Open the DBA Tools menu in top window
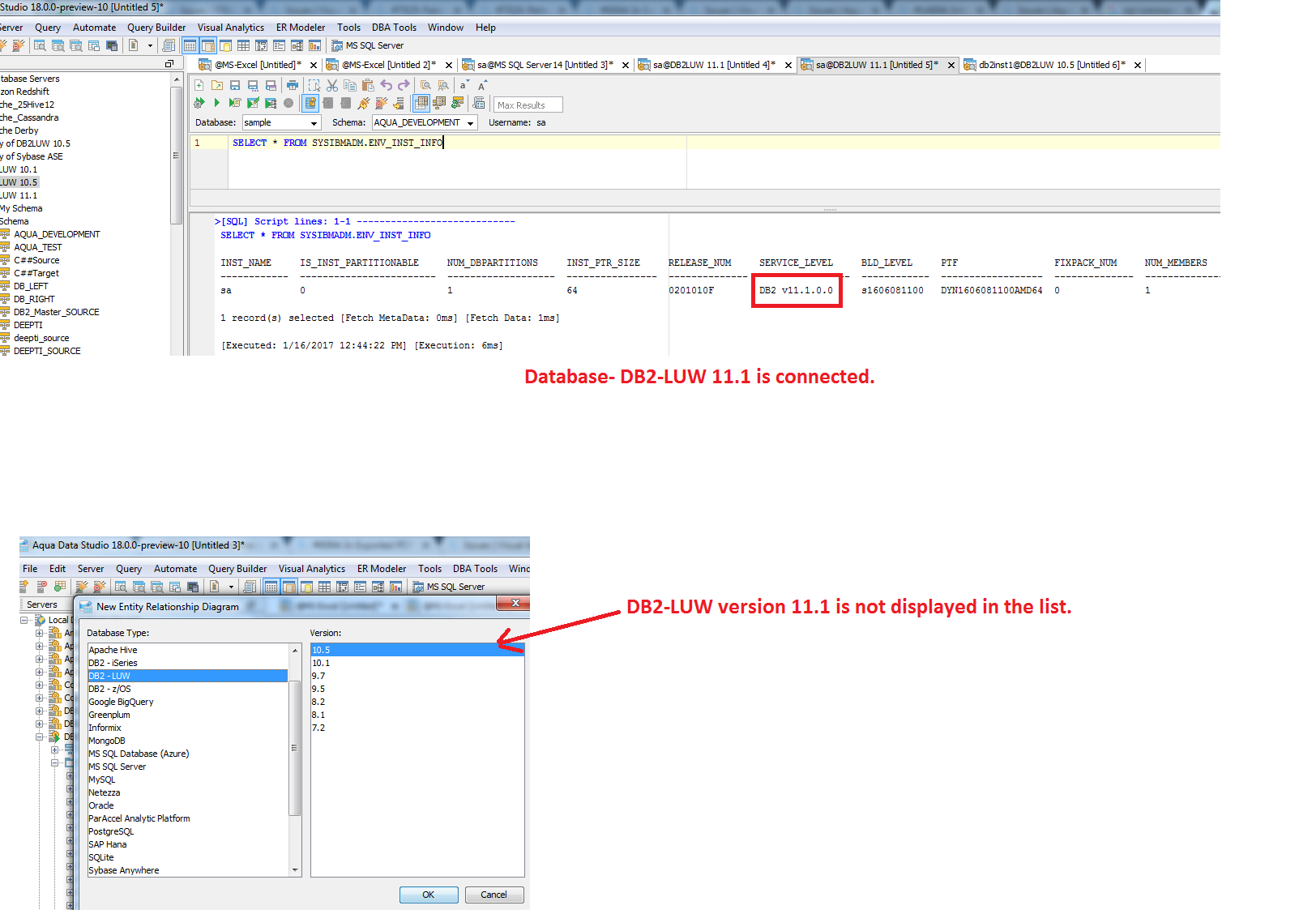Viewport: 1316px width, 914px height. 394,28
